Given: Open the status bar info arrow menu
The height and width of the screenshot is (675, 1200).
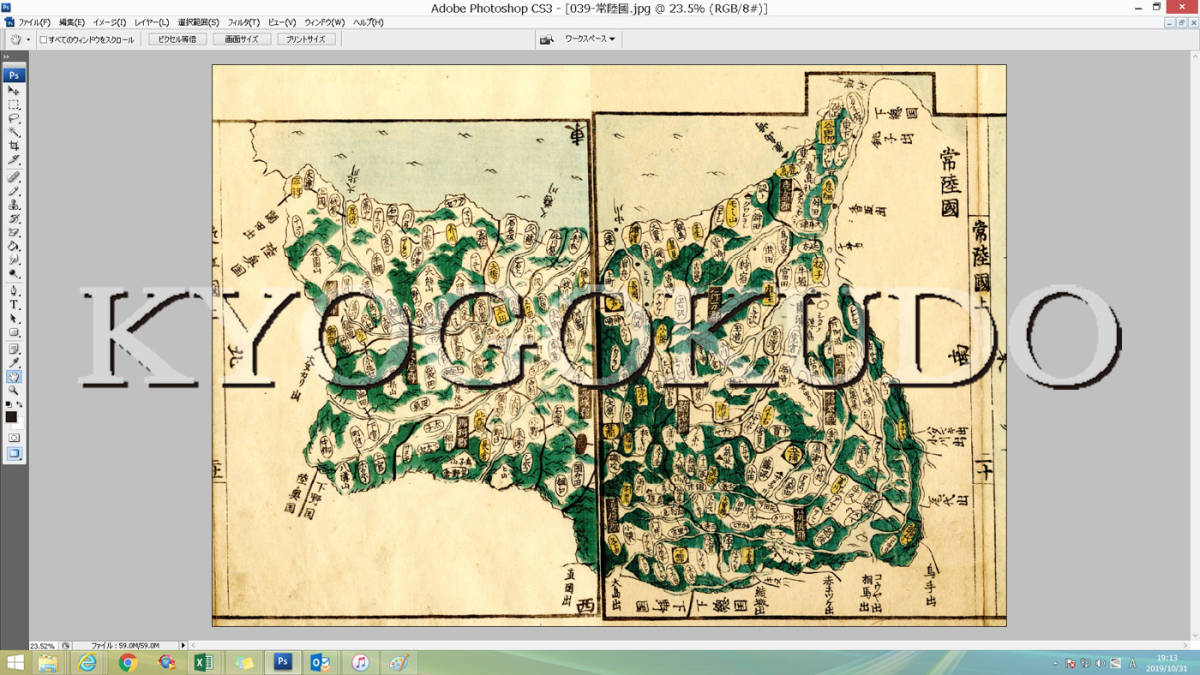Looking at the screenshot, I should (x=181, y=646).
